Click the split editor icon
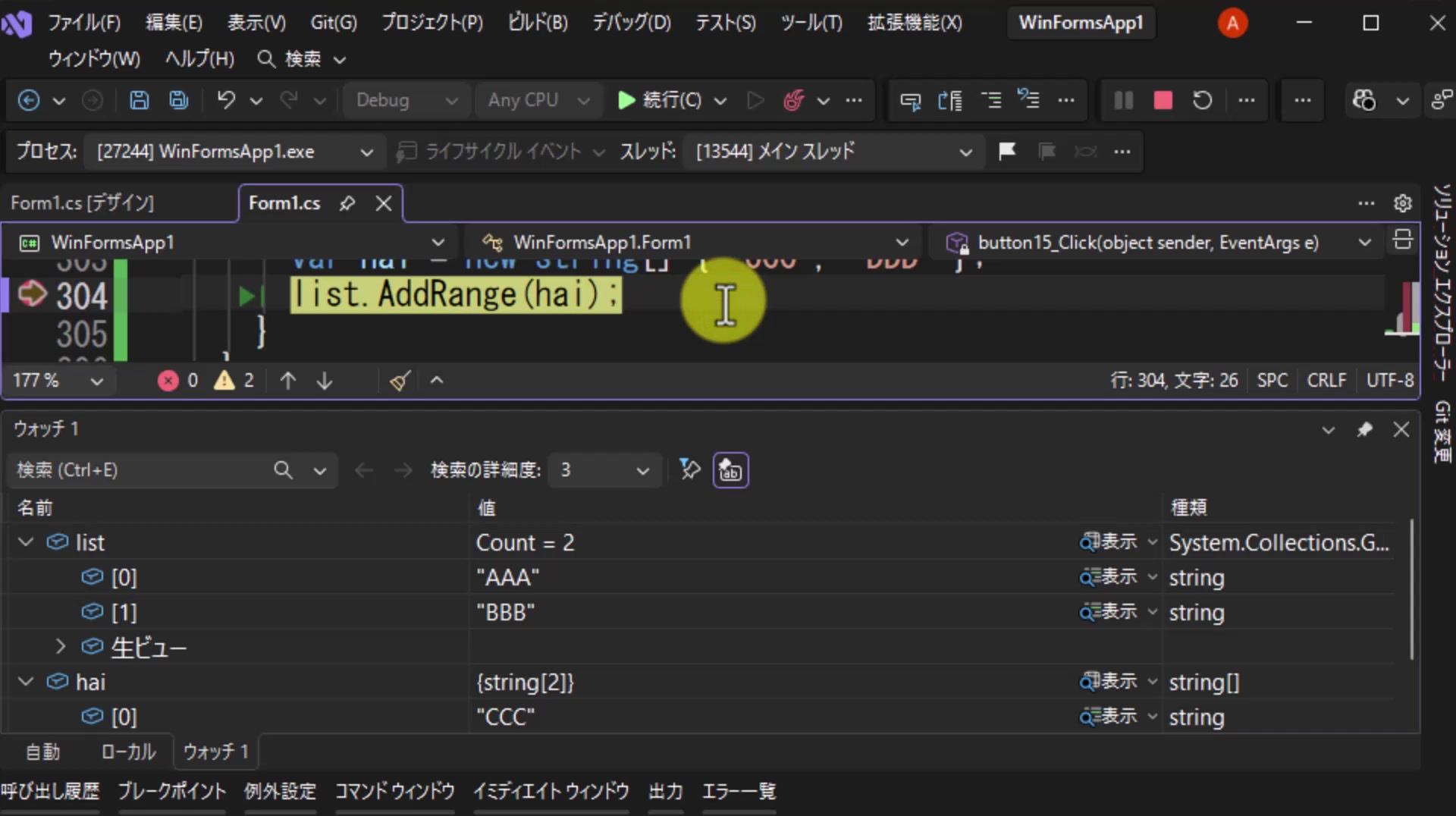The height and width of the screenshot is (816, 1456). [1402, 240]
